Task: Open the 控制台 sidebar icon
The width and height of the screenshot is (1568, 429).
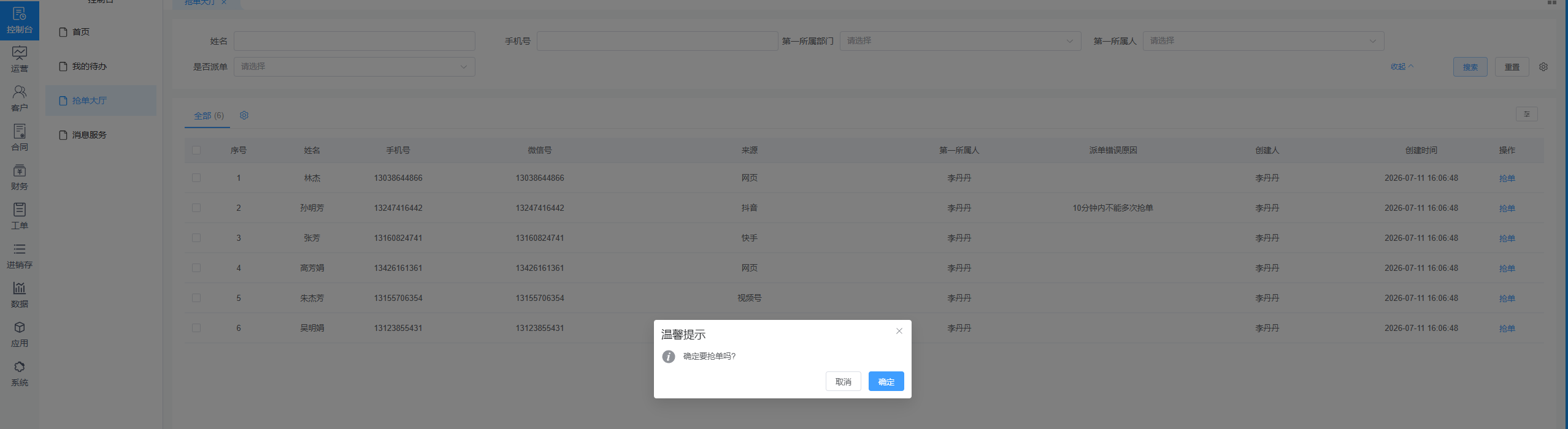Action: (20, 20)
